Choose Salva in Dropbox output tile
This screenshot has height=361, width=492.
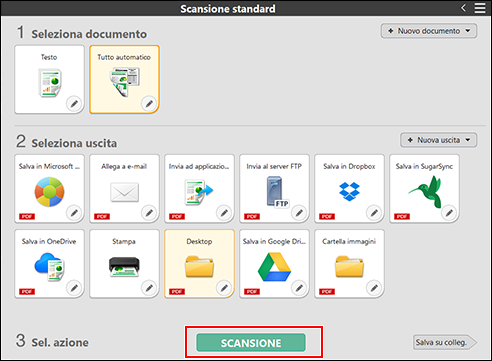(349, 188)
